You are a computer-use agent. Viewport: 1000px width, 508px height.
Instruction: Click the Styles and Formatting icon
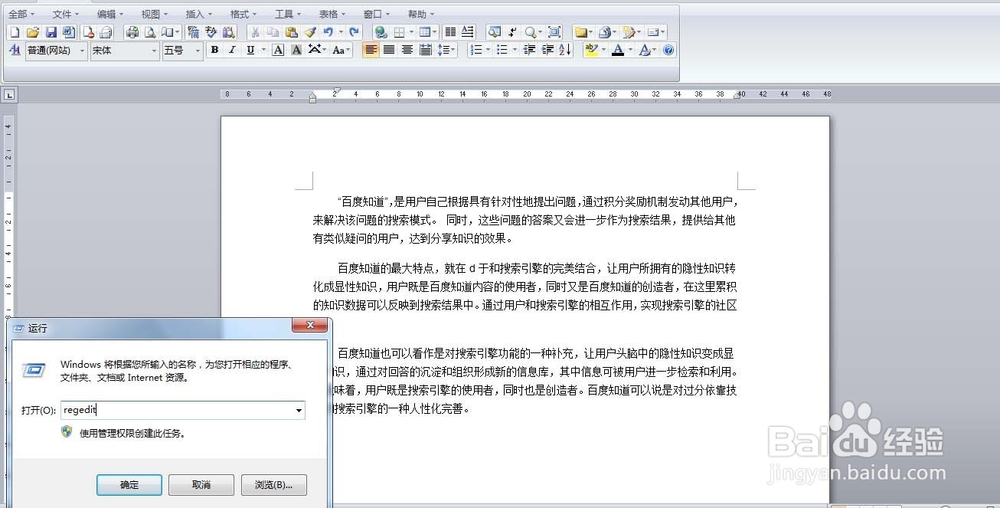(x=15, y=50)
